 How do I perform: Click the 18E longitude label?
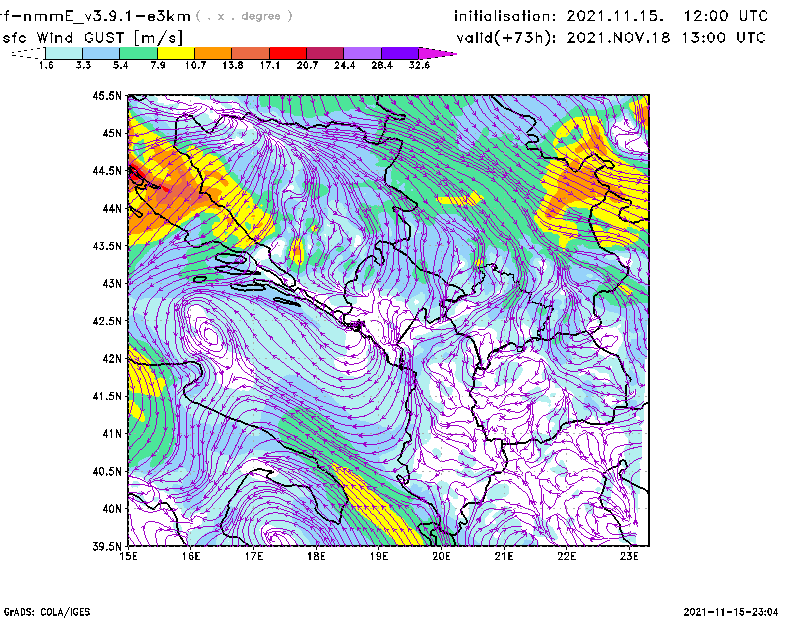(316, 556)
